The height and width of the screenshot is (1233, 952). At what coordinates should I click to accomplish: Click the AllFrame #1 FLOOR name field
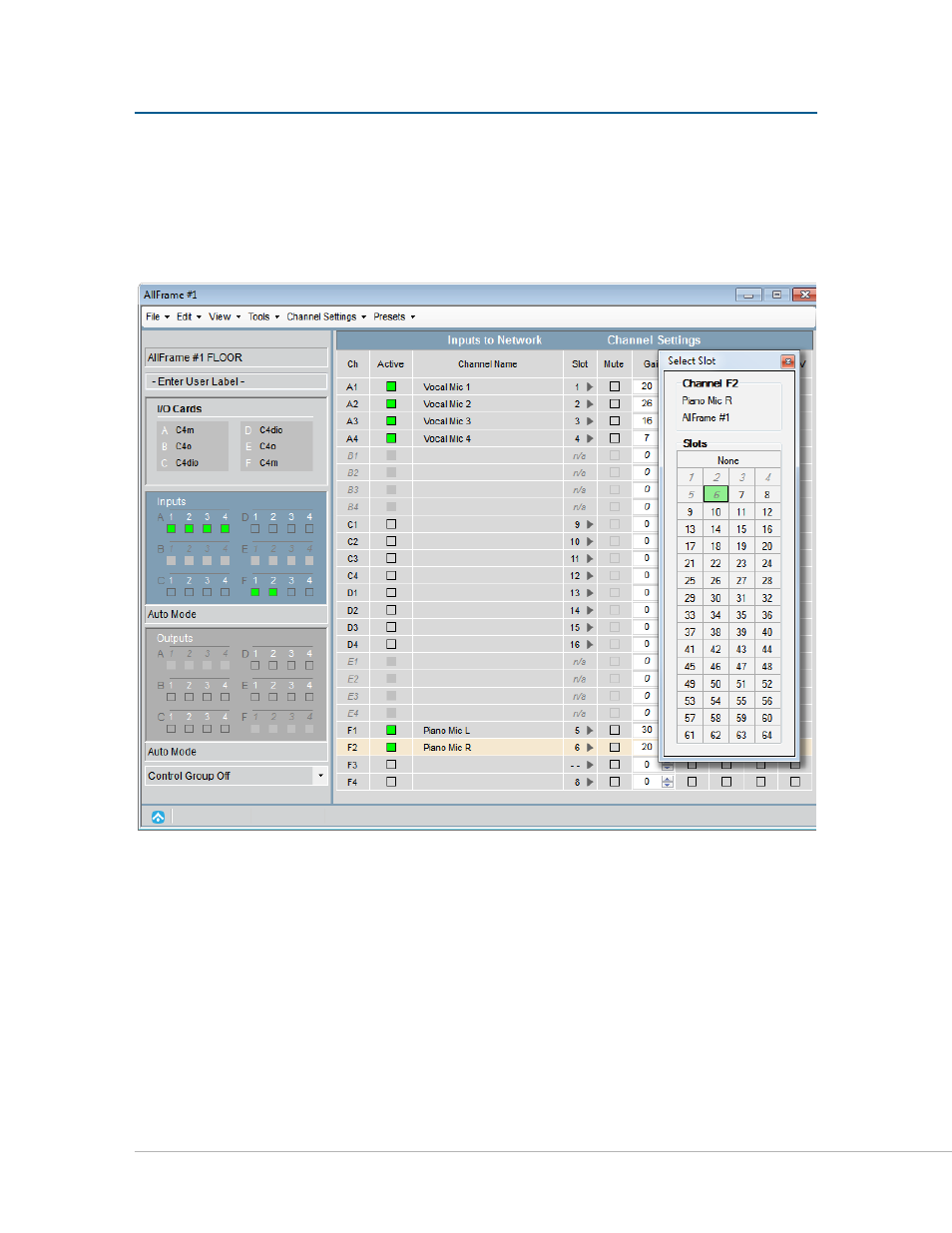(x=237, y=357)
